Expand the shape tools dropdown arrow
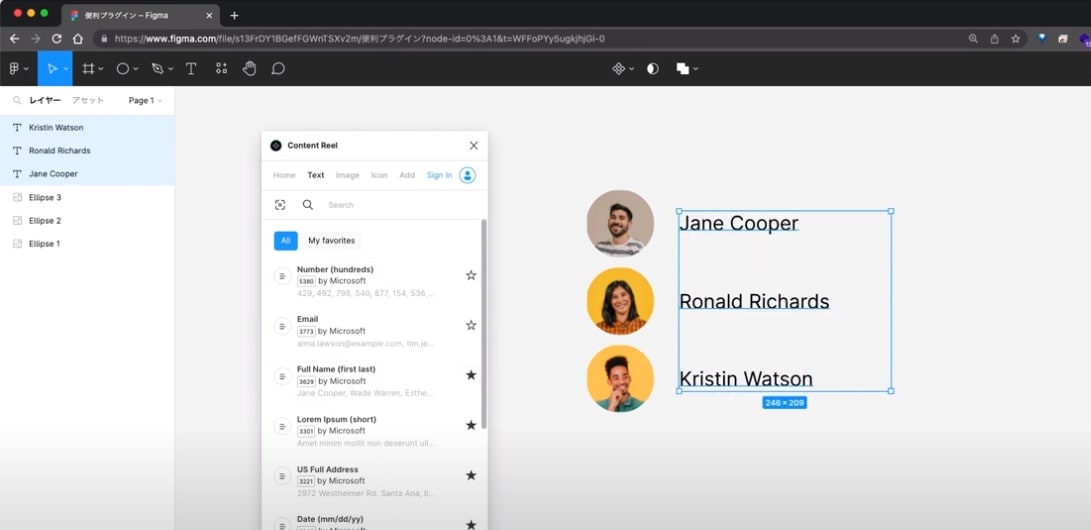The width and height of the screenshot is (1091, 530). coord(136,69)
